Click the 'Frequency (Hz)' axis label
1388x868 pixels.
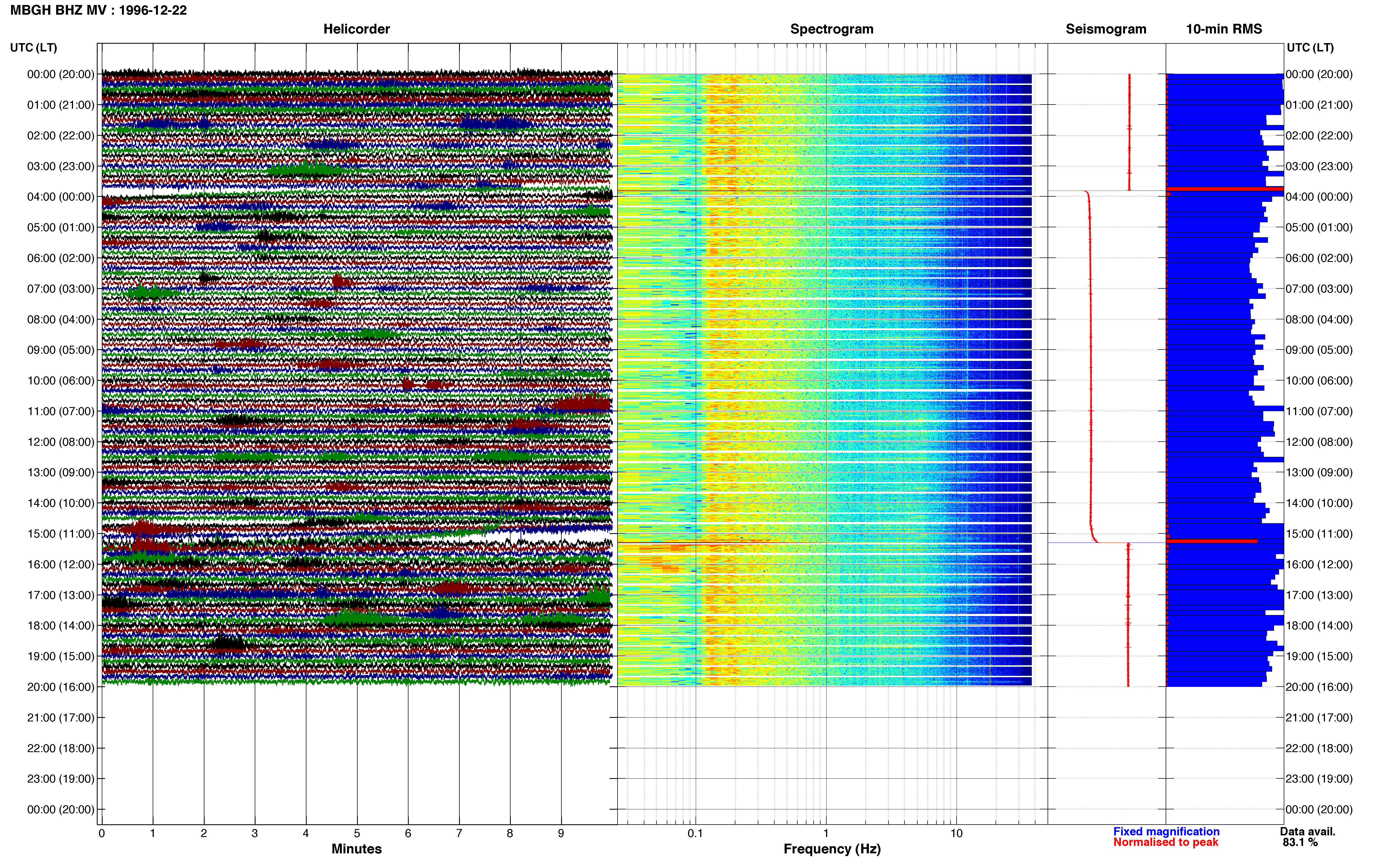click(832, 848)
